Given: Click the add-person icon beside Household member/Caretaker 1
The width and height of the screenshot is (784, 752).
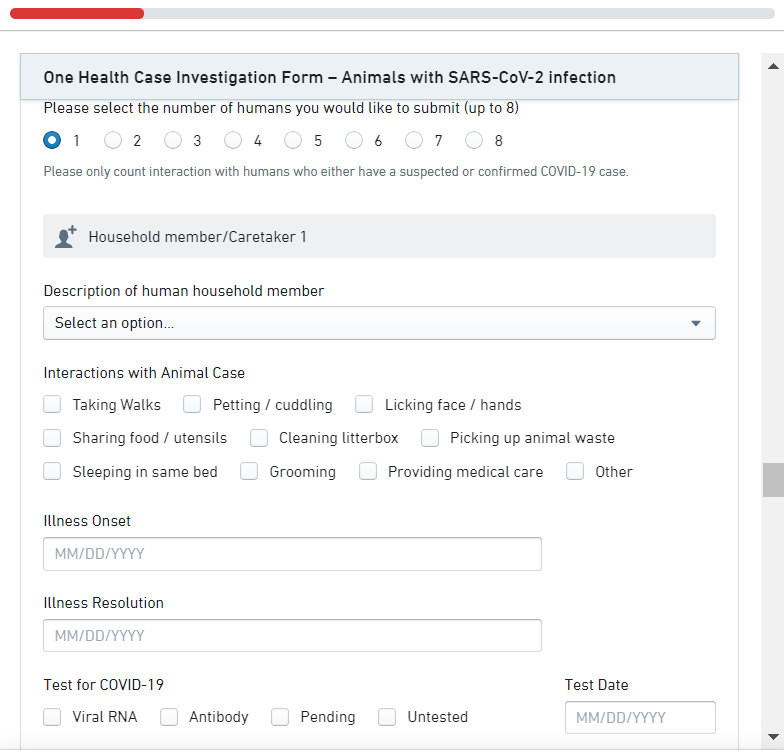Looking at the screenshot, I should [66, 237].
